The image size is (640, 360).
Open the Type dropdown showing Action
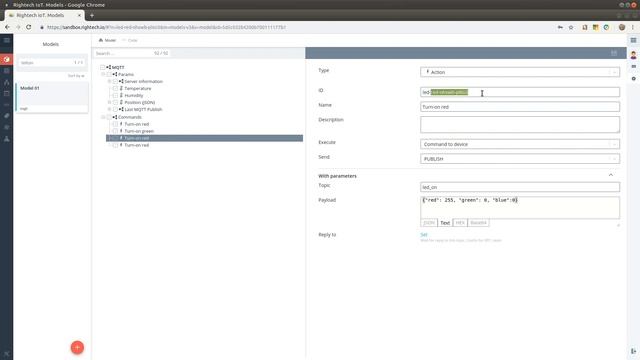[x=520, y=72]
